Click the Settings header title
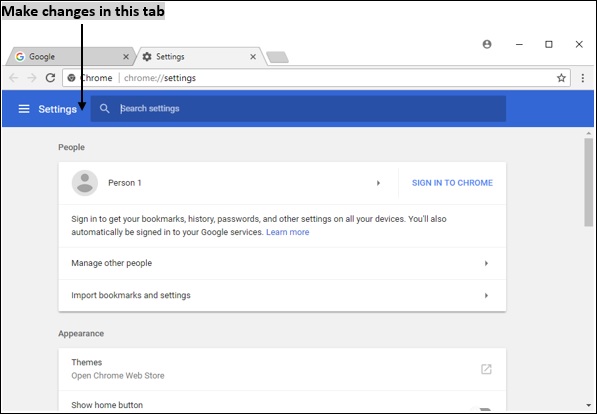The image size is (597, 414). point(57,109)
